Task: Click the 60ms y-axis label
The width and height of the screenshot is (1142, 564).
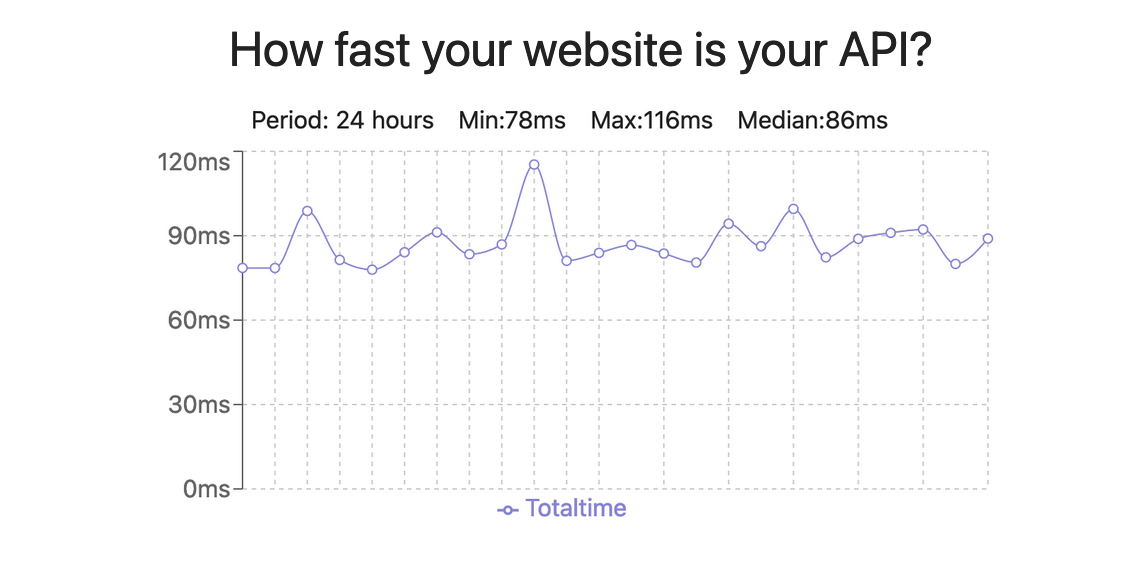Action: [x=200, y=320]
